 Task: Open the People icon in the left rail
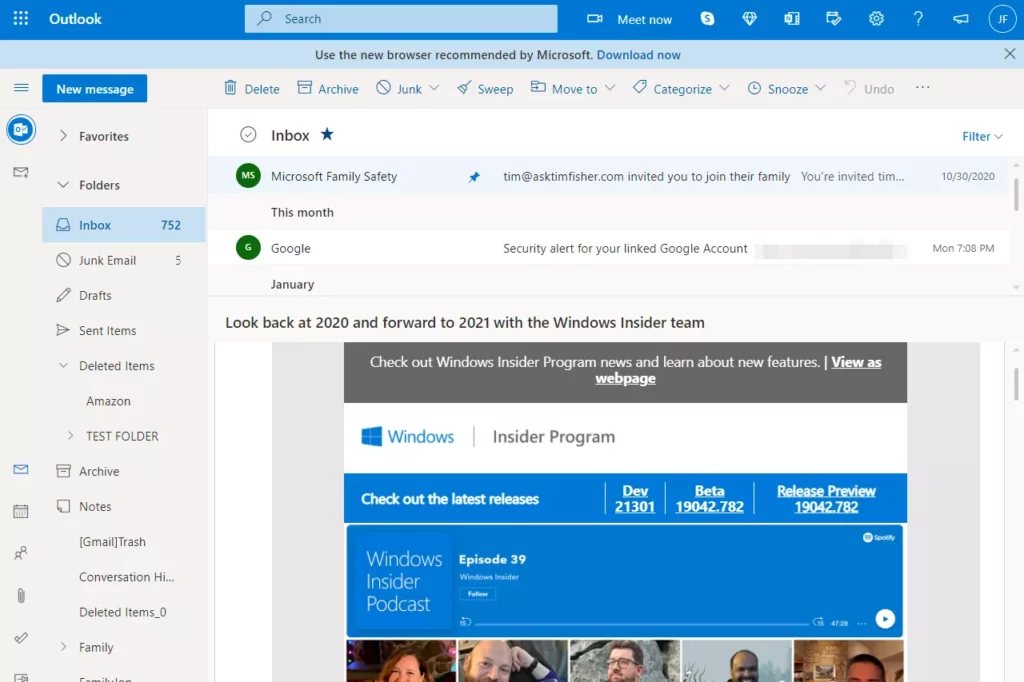point(21,553)
